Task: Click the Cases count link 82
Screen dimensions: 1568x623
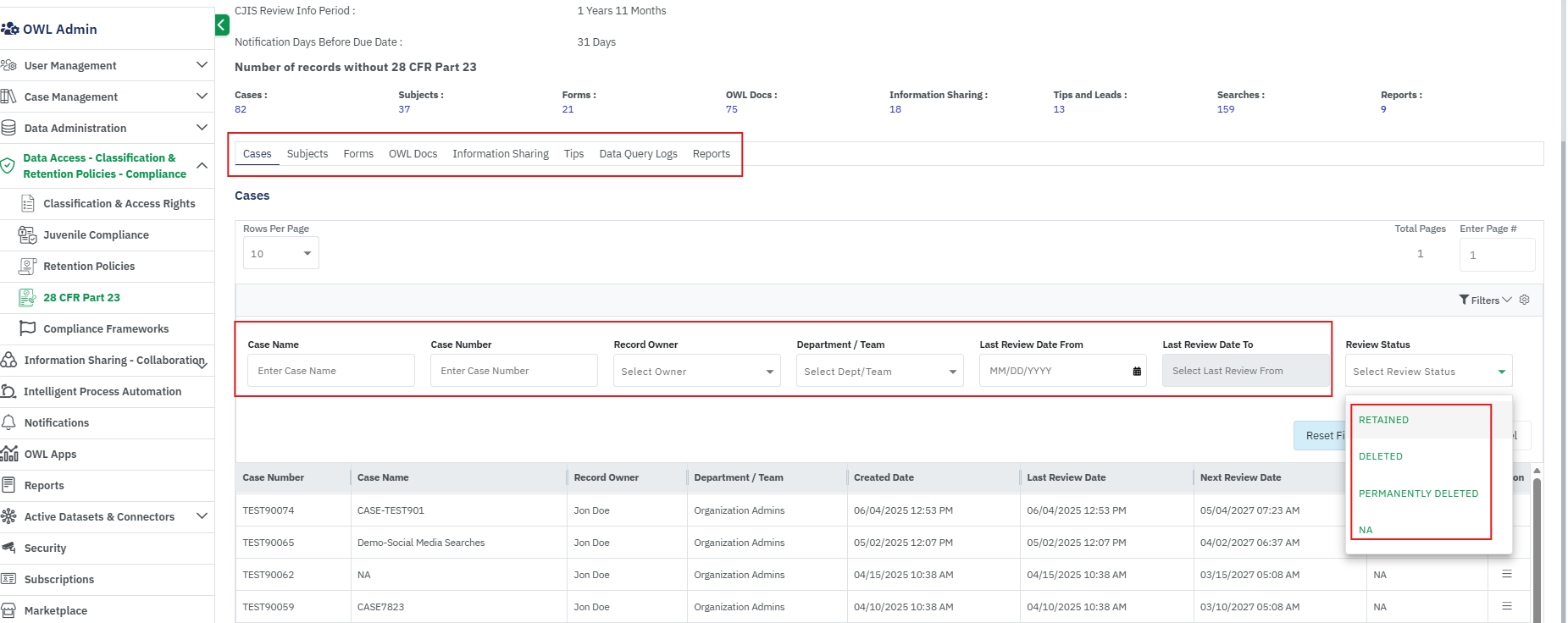Action: tap(241, 109)
